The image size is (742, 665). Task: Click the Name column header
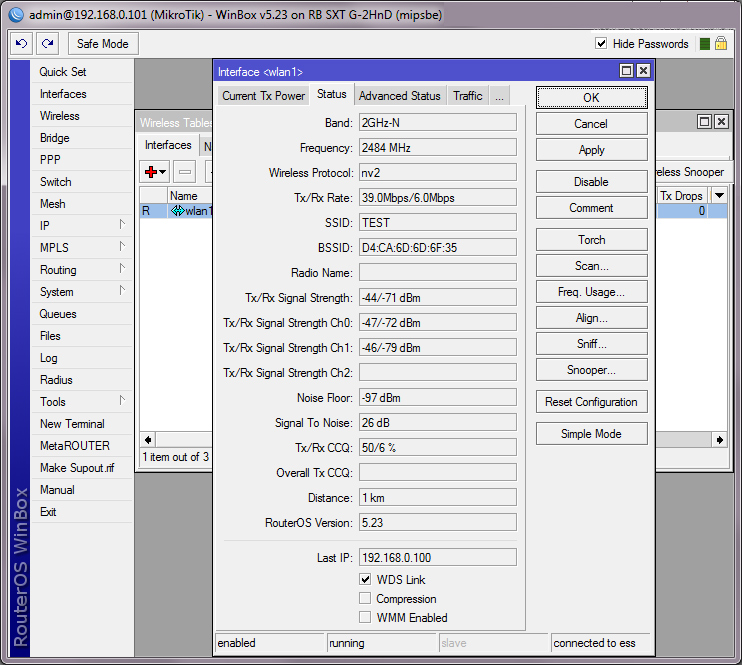click(189, 195)
